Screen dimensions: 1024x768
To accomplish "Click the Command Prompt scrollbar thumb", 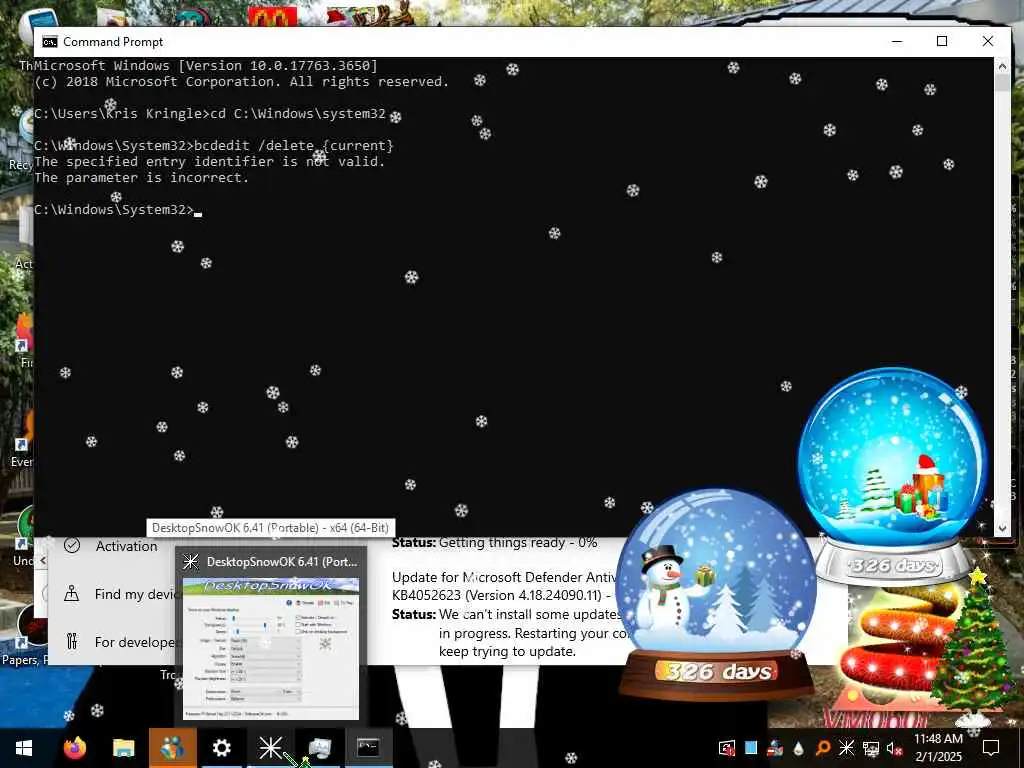I will pyautogui.click(x=1002, y=82).
